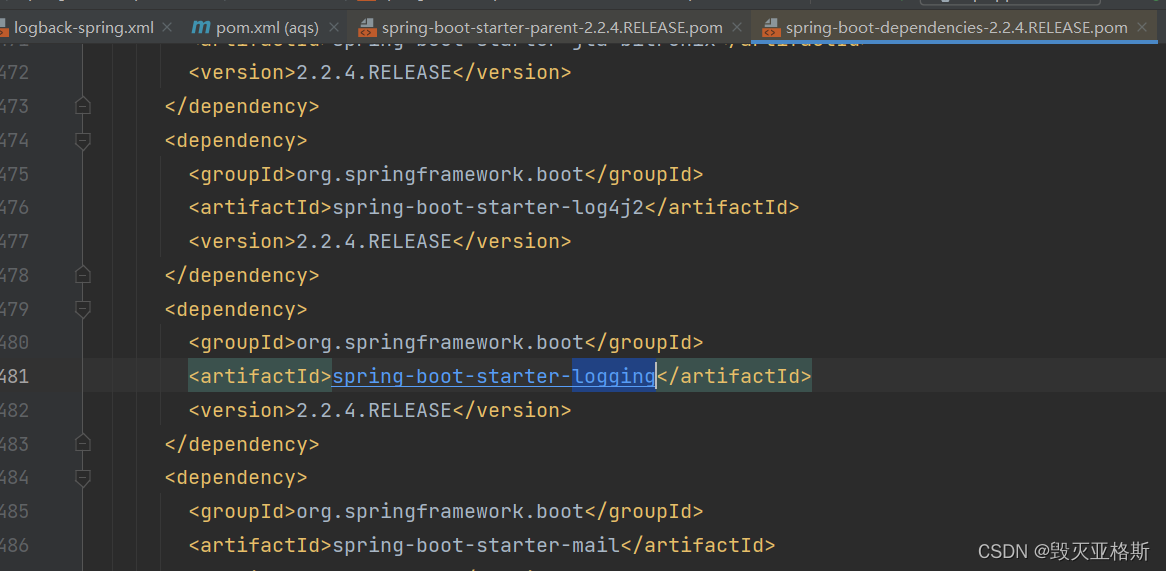Screen dimensions: 1166x571
Task: Close spring-boot-dependencies-2.2.4.RELEASE.pom tab
Action: point(1142,28)
